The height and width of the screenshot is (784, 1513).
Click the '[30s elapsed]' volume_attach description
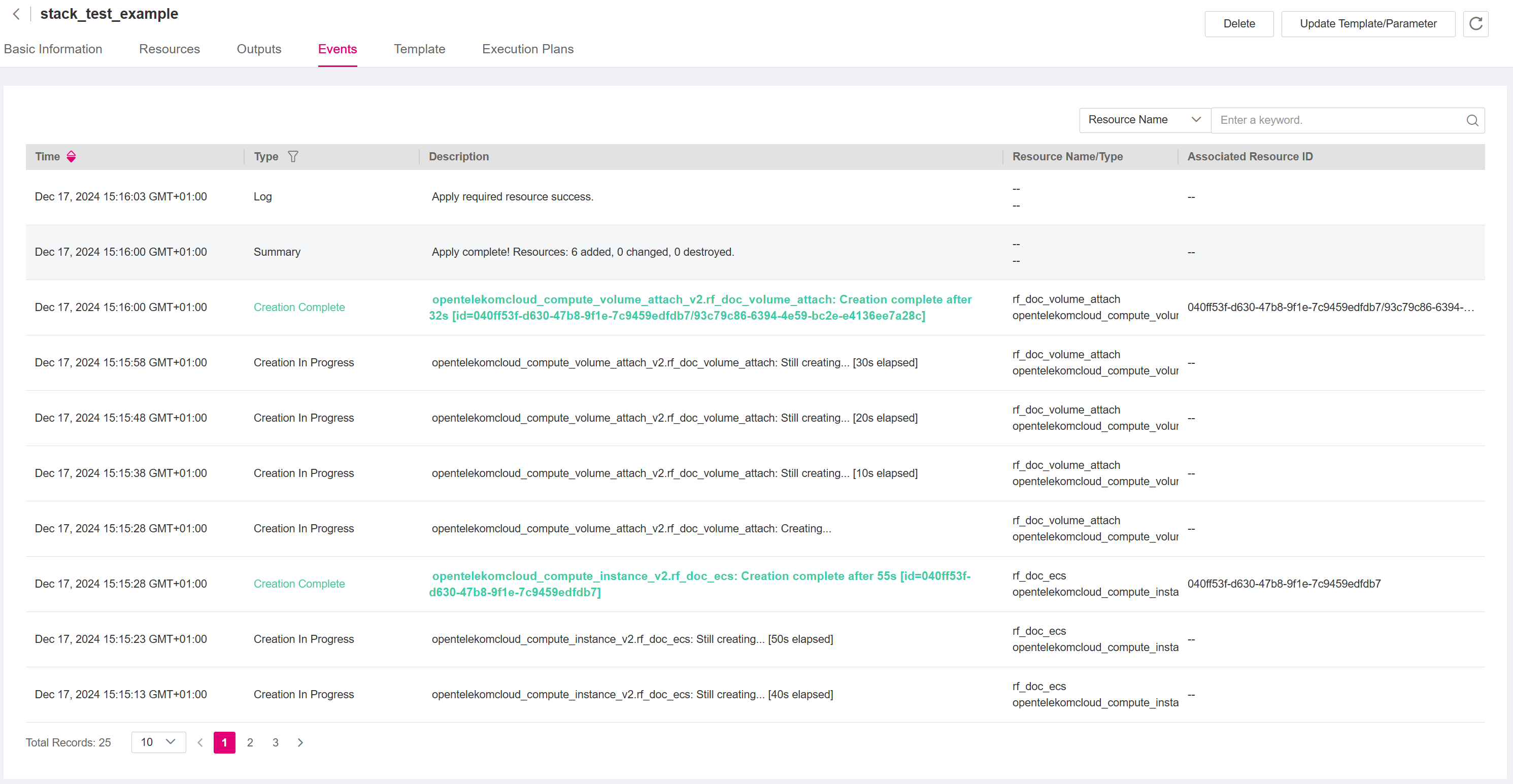point(674,362)
